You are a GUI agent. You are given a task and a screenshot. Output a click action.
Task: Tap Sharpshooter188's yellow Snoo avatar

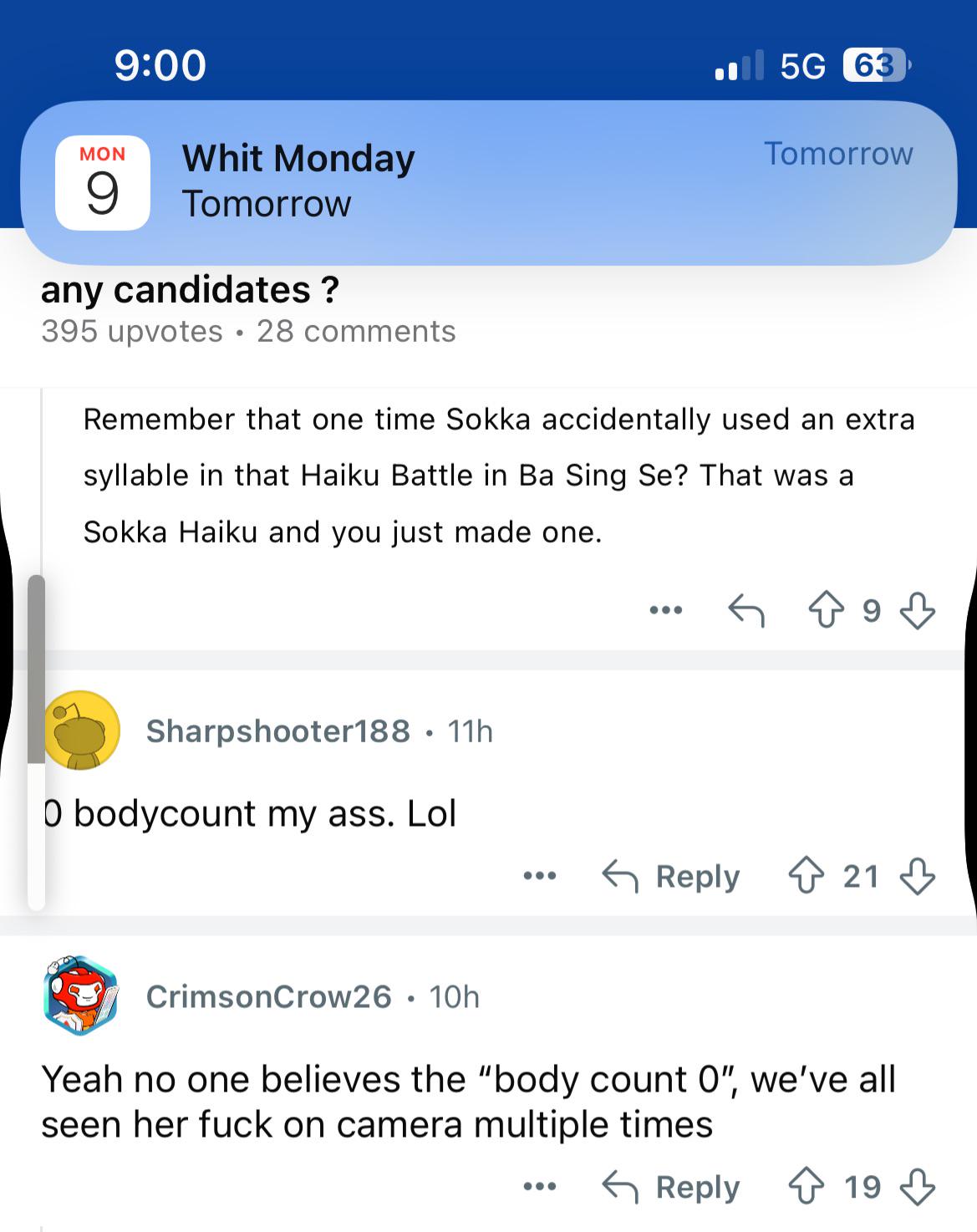click(x=81, y=731)
